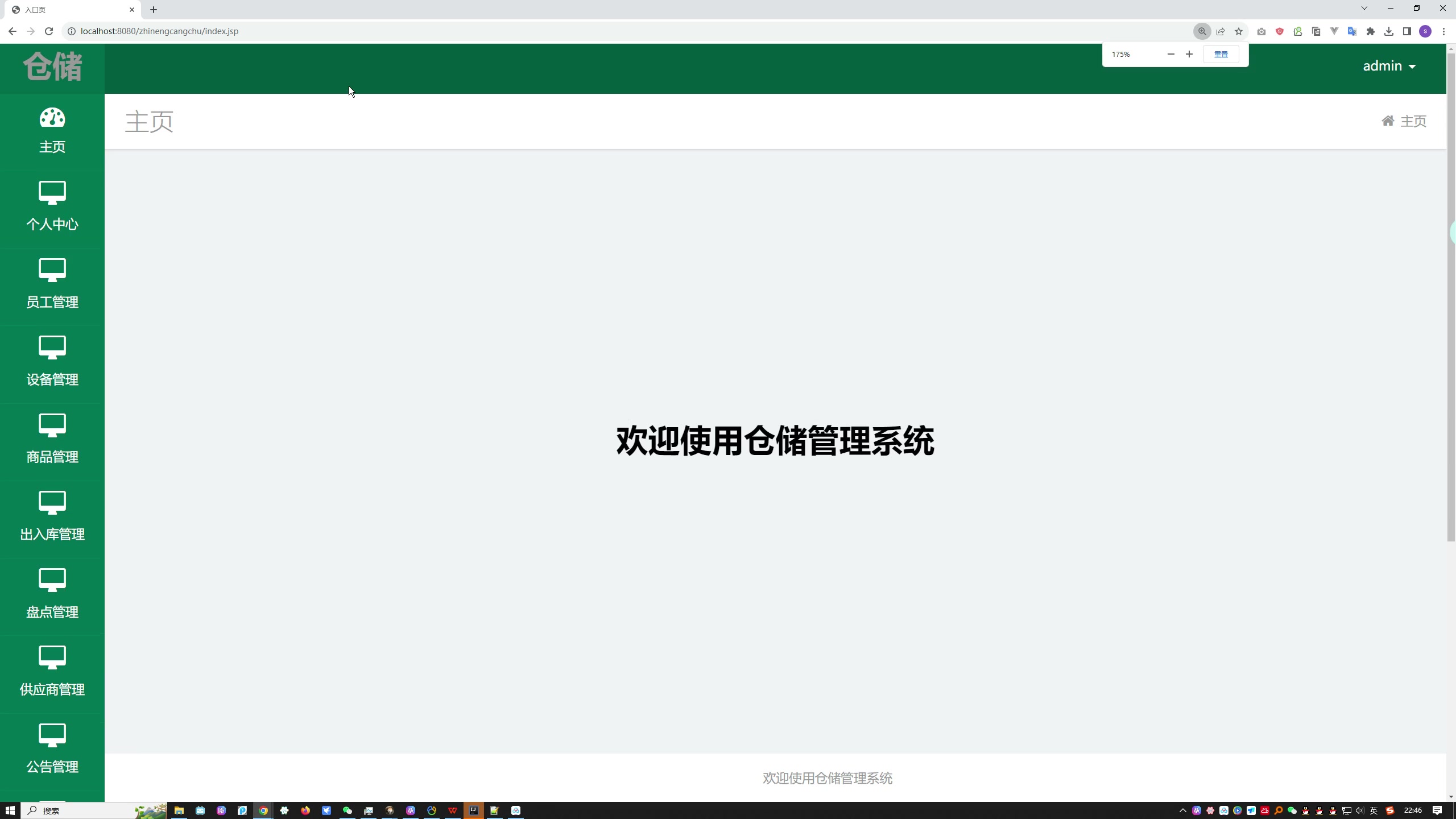Click the share page icon
Viewport: 1456px width, 819px height.
[x=1221, y=31]
